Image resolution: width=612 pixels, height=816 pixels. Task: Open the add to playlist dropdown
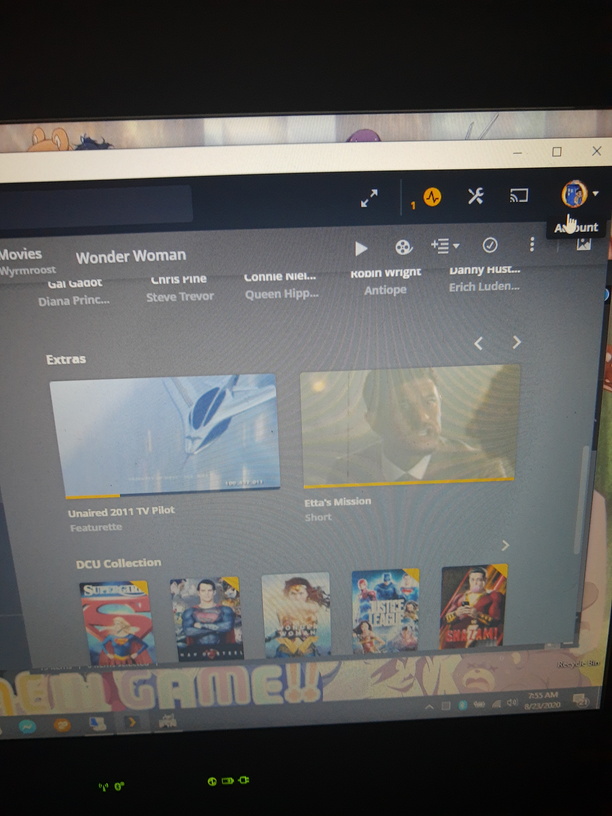click(445, 246)
